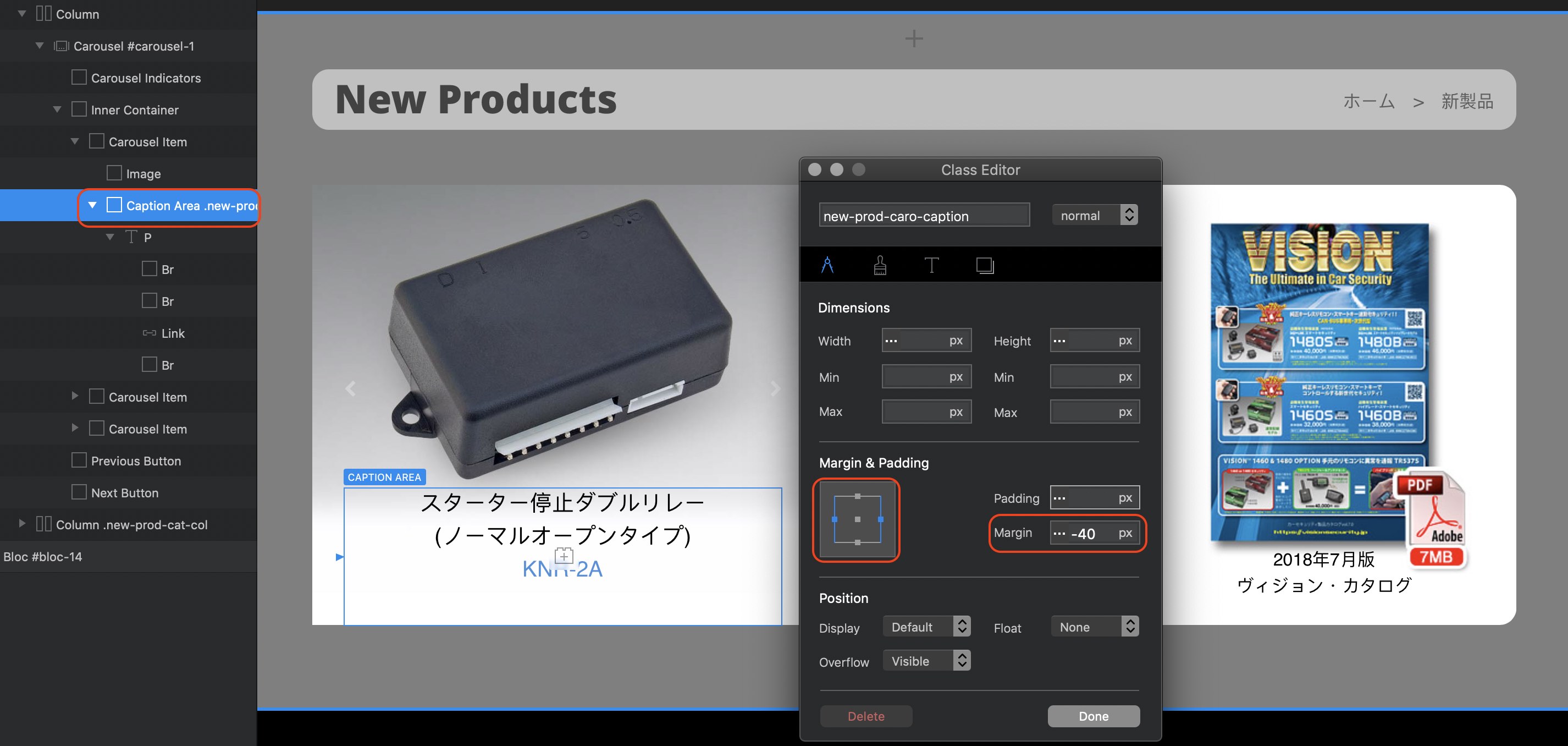Click the carousel next arrow on image
The width and height of the screenshot is (1568, 746).
[775, 388]
